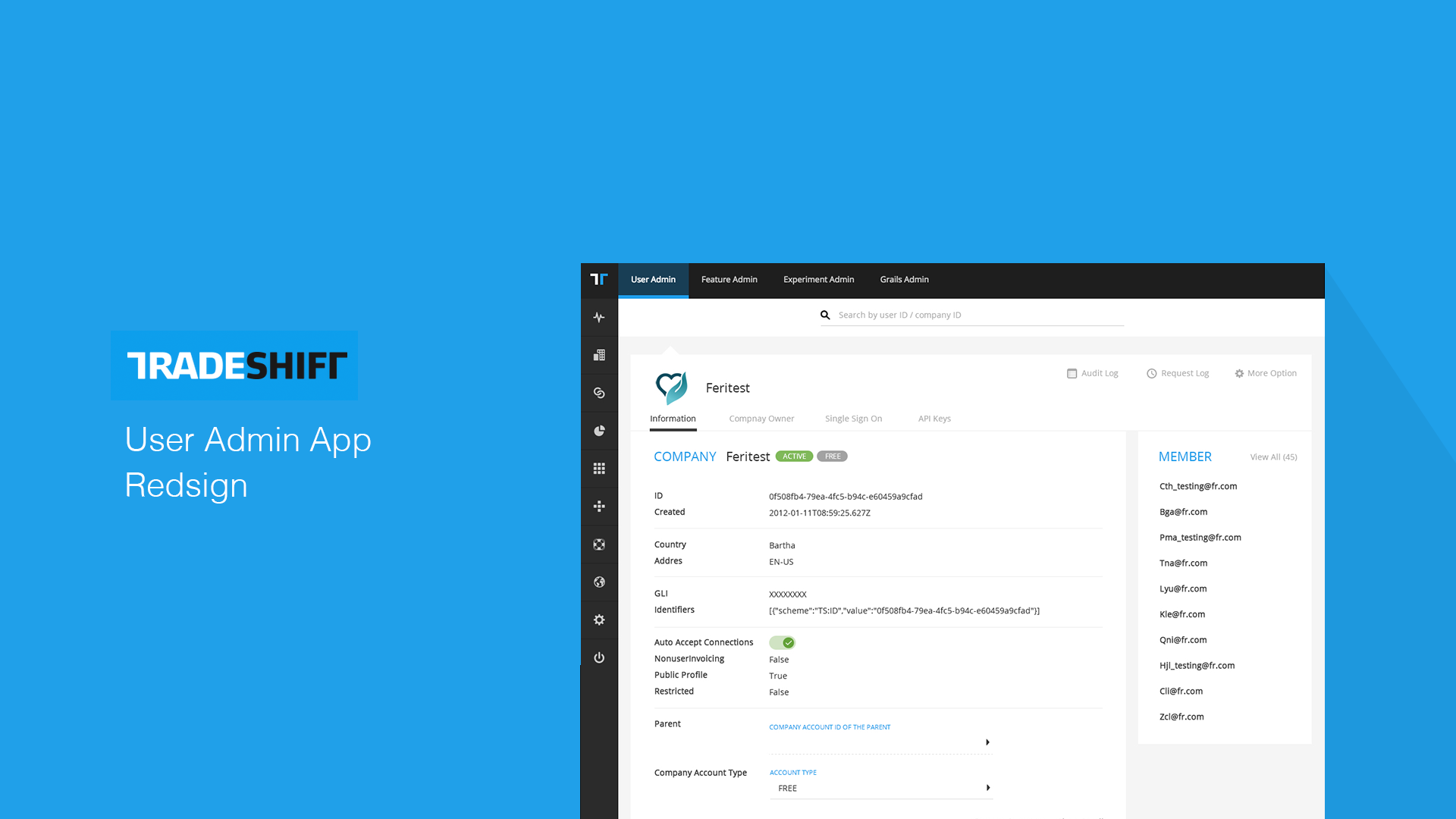
Task: Open the More Option menu
Action: pyautogui.click(x=1265, y=373)
